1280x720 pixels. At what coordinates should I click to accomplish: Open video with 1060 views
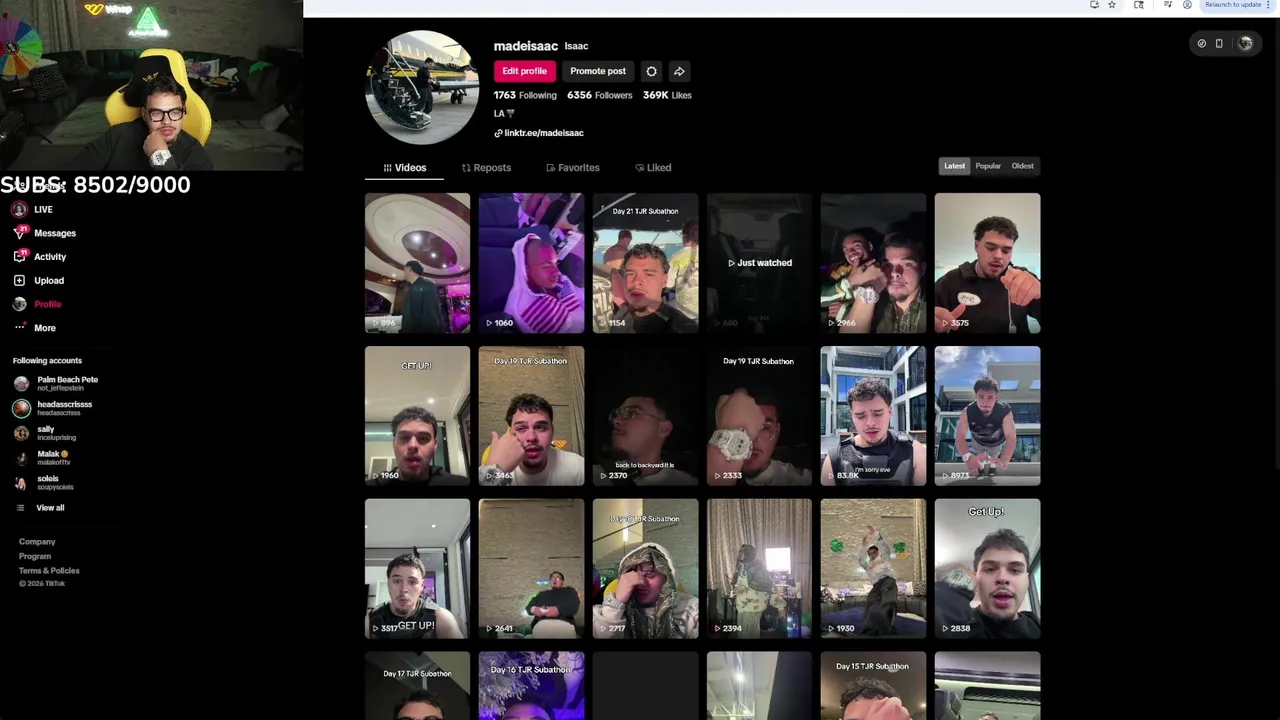pyautogui.click(x=531, y=263)
